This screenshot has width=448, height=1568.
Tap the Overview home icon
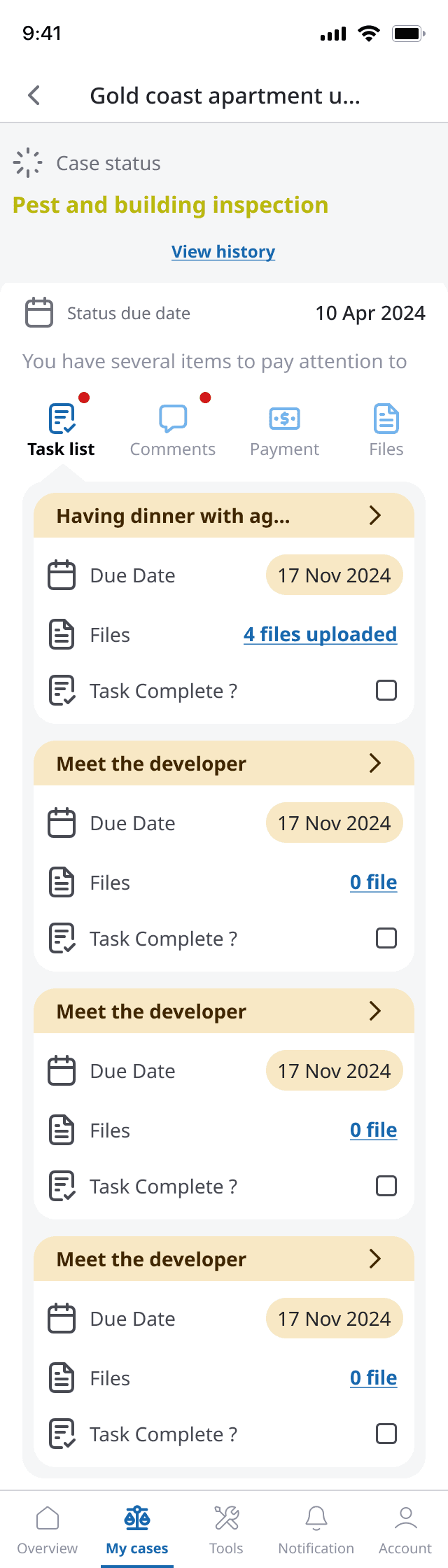tap(48, 1518)
